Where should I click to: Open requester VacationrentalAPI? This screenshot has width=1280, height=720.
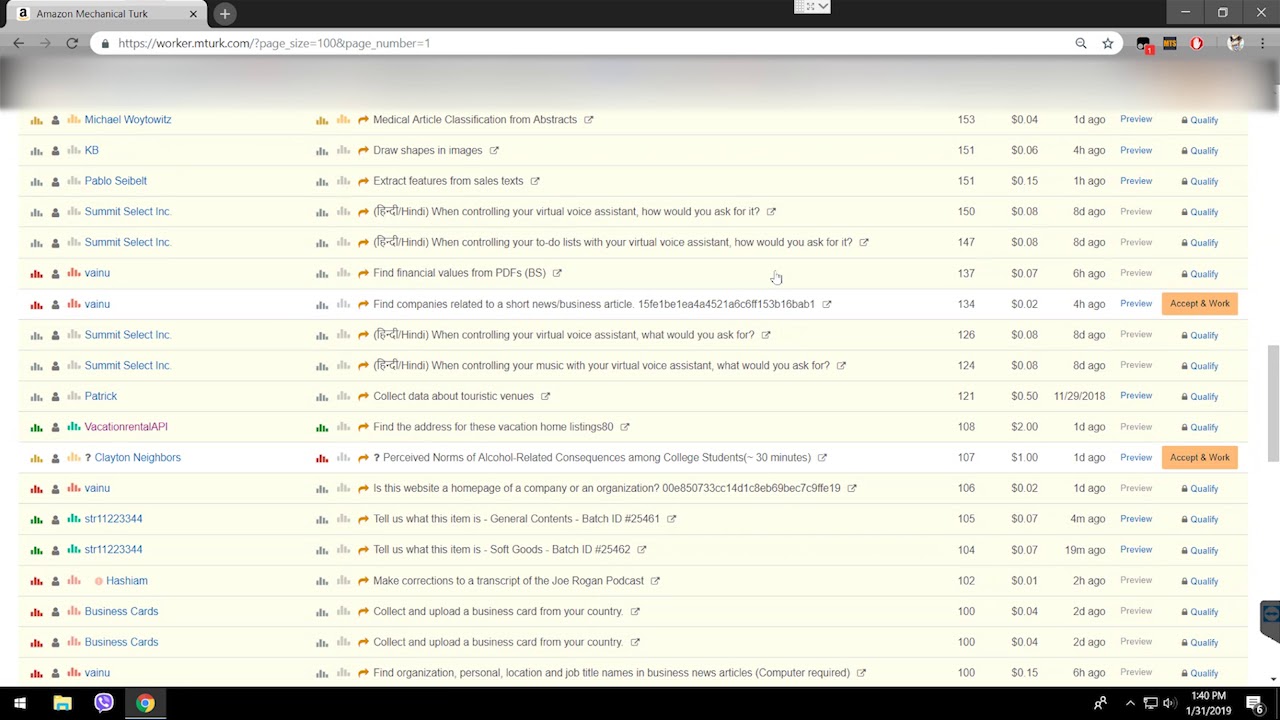tap(126, 427)
